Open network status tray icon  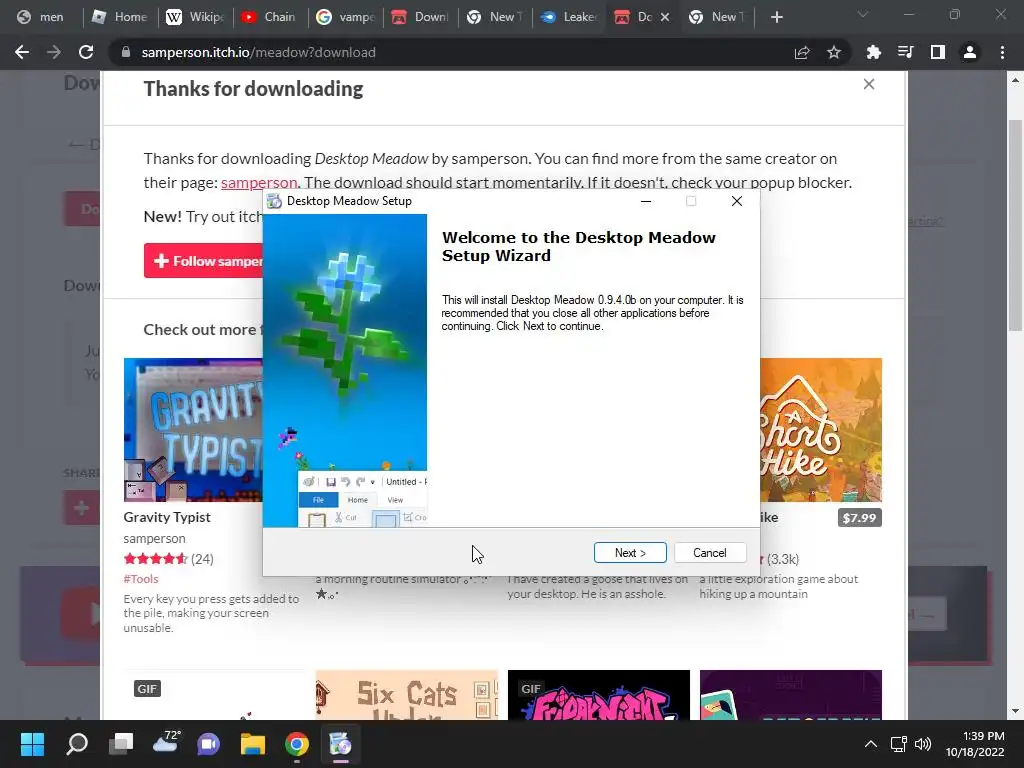899,744
